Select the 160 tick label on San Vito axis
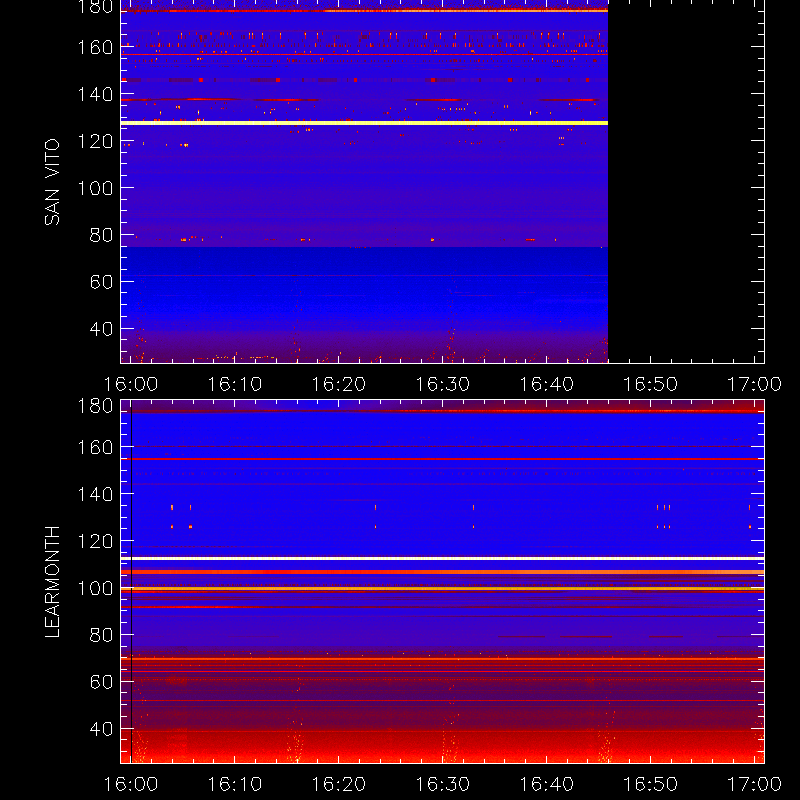 coord(95,47)
